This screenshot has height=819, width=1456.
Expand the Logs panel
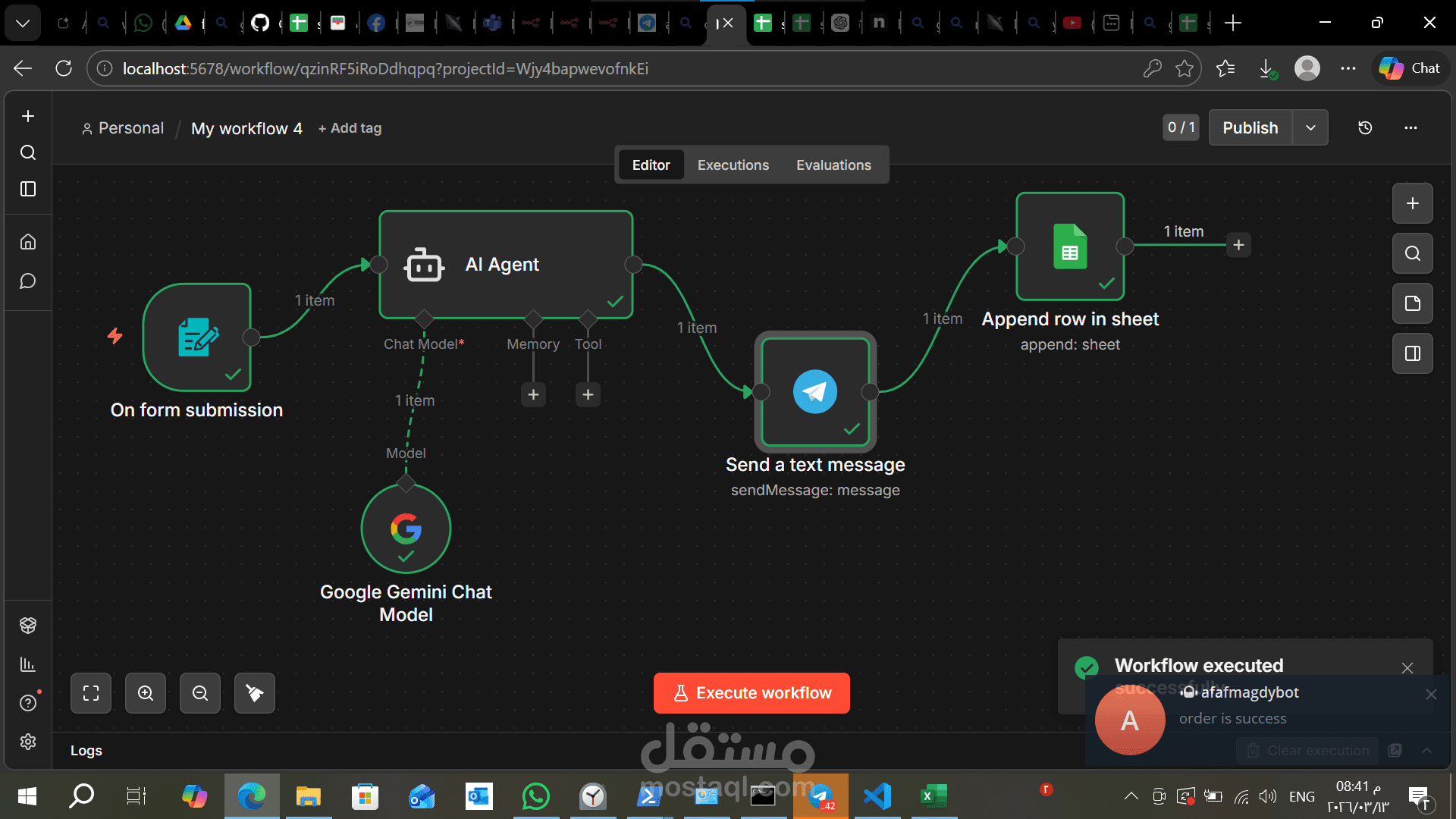coord(86,750)
